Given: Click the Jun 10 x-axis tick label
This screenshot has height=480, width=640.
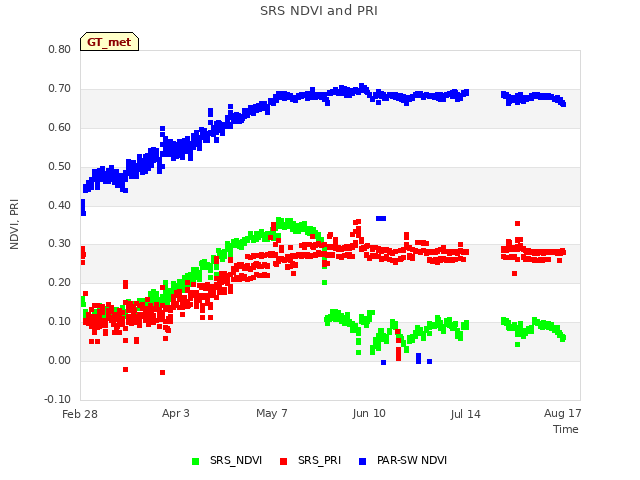Looking at the screenshot, I should (369, 413).
